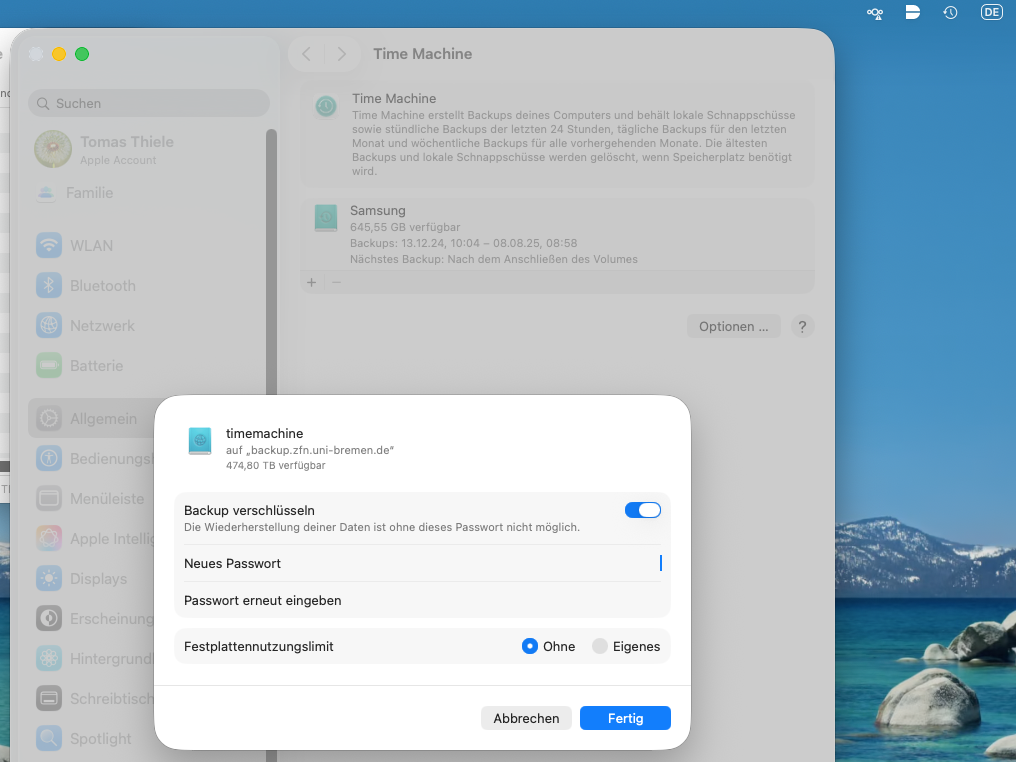Click Abbrechen to cancel the dialog

pos(526,718)
